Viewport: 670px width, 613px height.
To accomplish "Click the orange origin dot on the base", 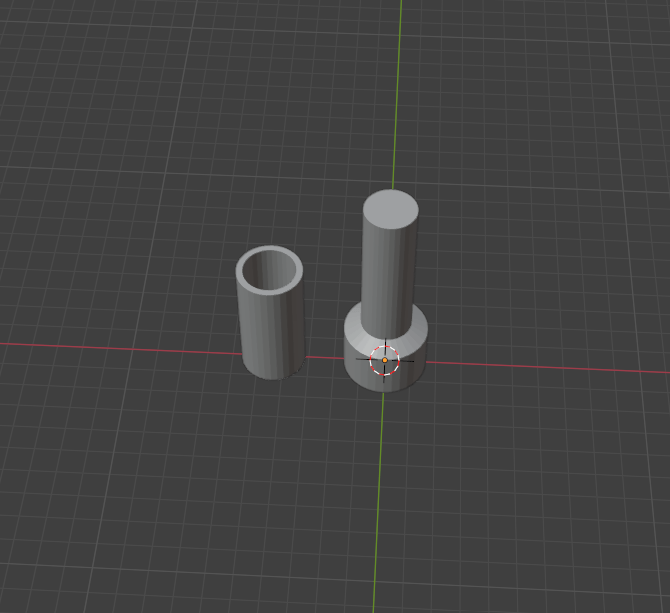I will 384,360.
